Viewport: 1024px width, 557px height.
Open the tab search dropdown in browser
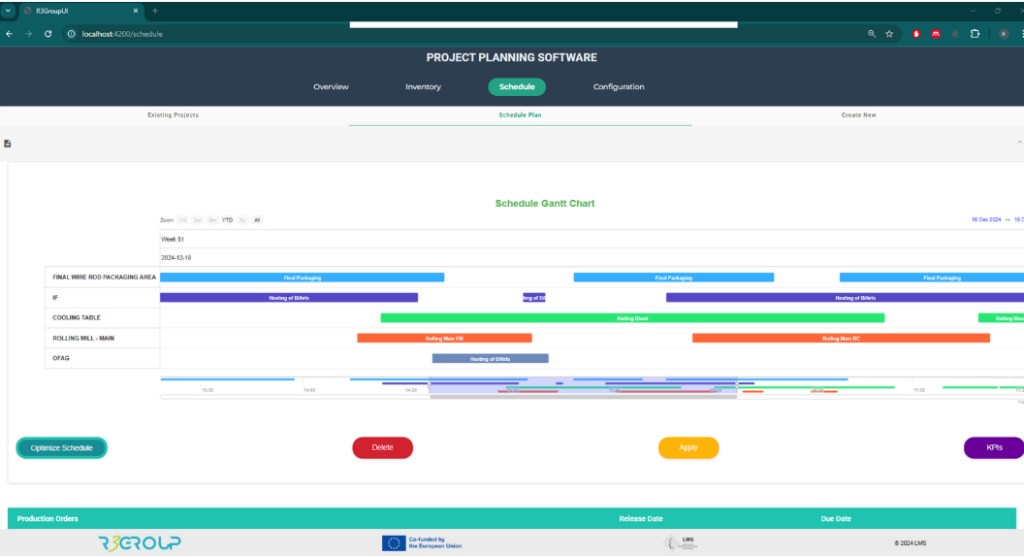coord(8,10)
